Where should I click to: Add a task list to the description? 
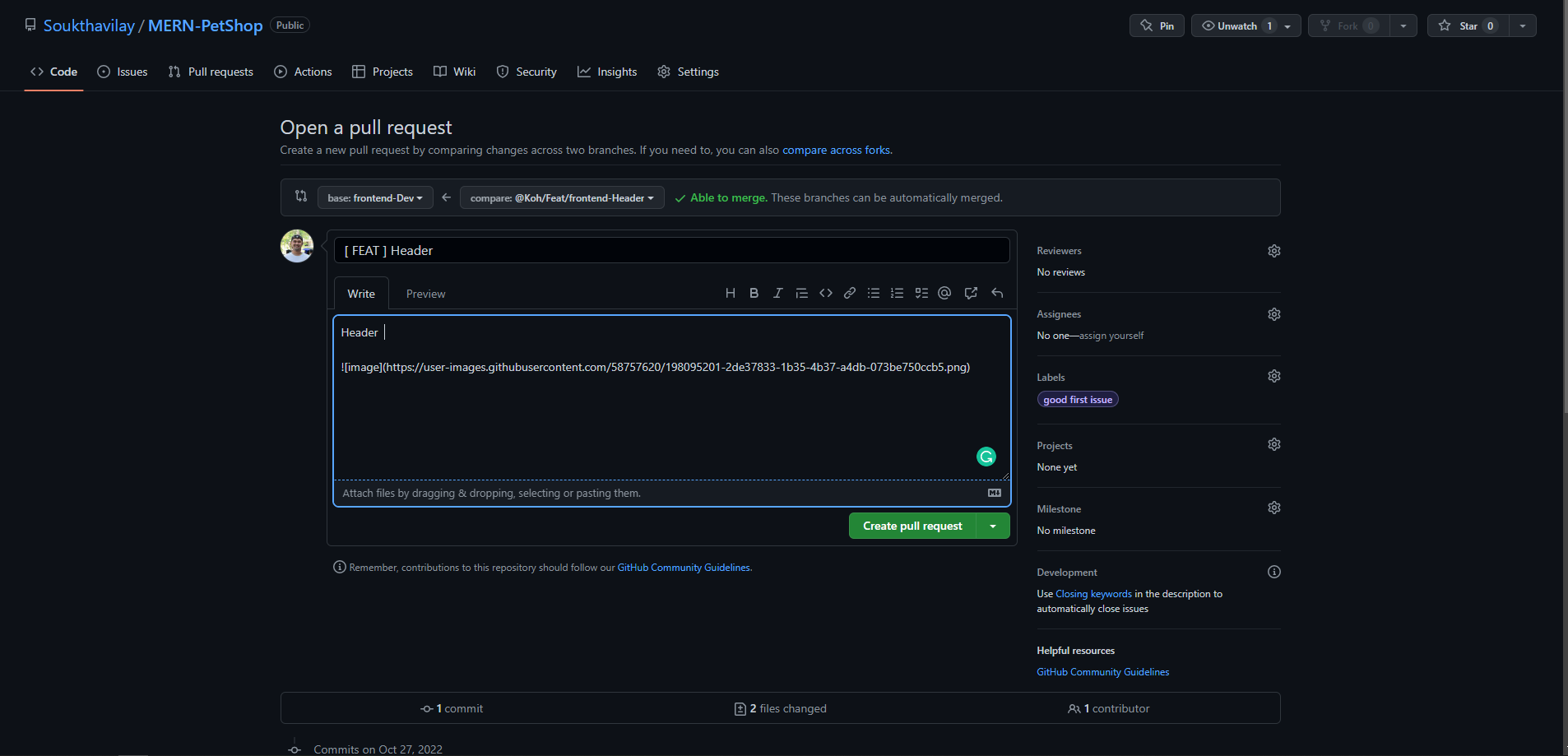921,292
